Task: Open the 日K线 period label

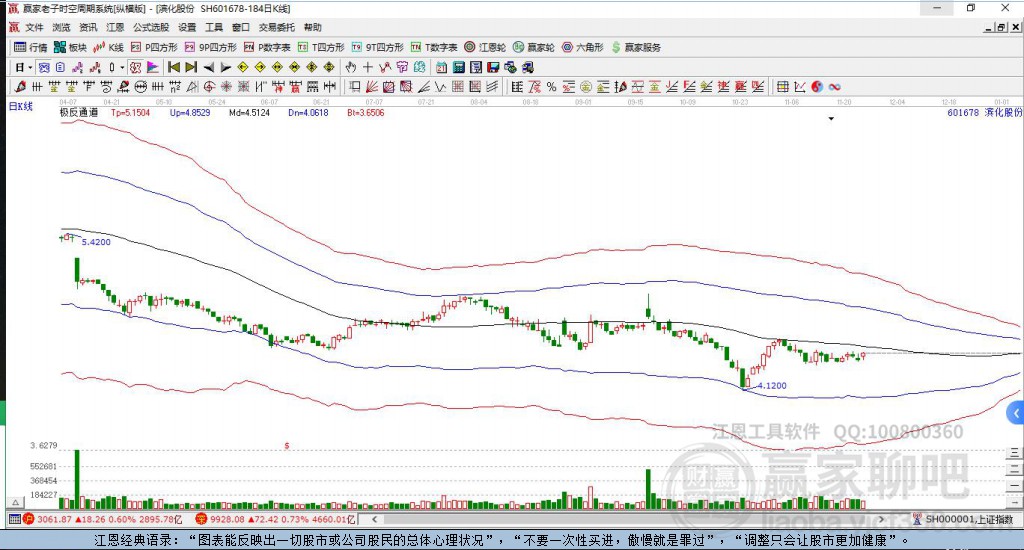Action: pyautogui.click(x=21, y=105)
